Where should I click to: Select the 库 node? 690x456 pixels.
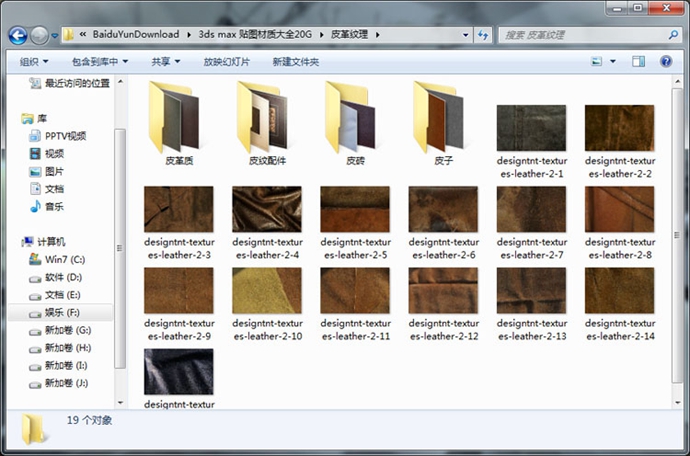coord(34,118)
